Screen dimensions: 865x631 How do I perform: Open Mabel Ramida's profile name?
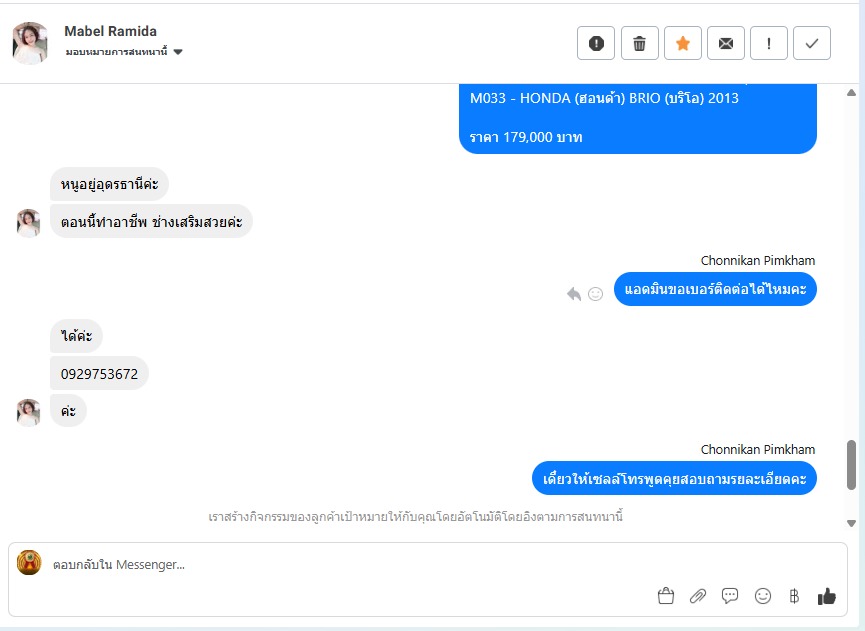[x=110, y=31]
